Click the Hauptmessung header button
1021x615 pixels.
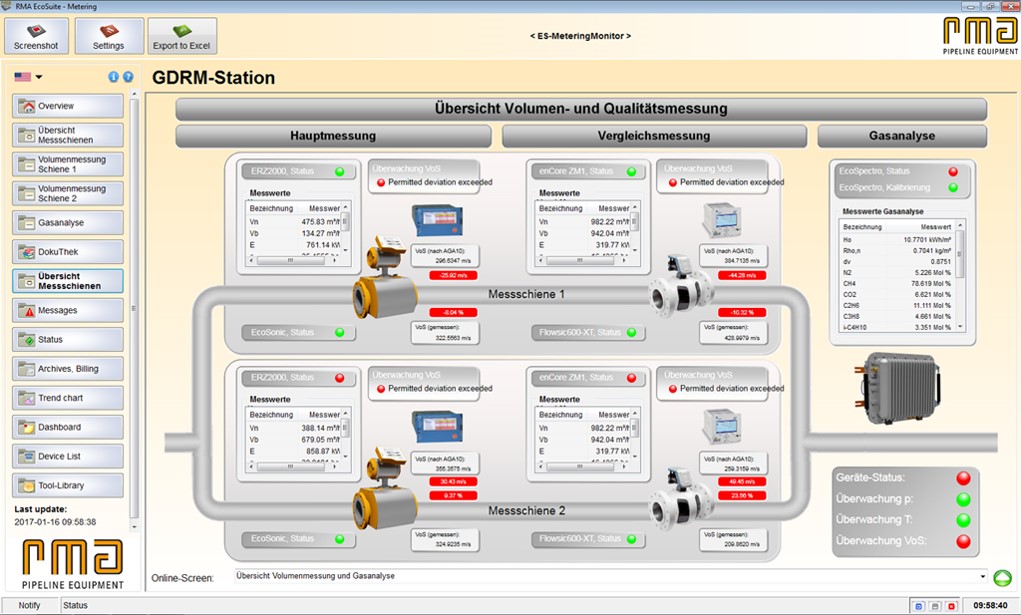tap(333, 136)
